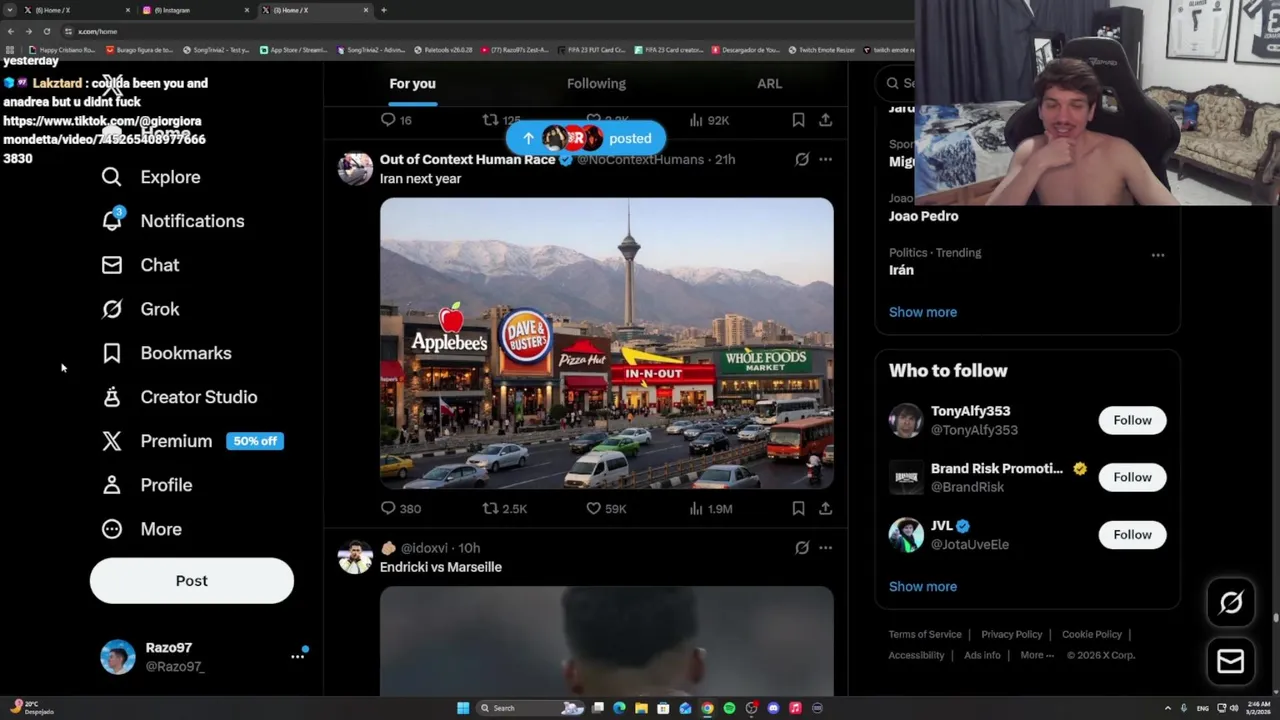This screenshot has height=720, width=1280.
Task: Open File Explorer from the taskbar
Action: click(641, 708)
